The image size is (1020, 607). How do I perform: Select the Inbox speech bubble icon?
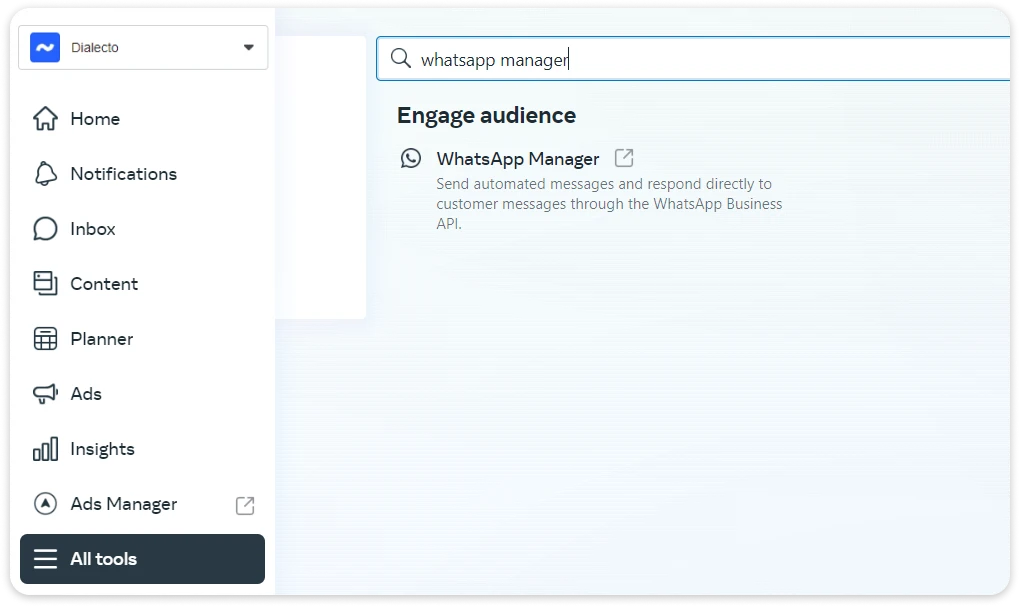point(45,229)
